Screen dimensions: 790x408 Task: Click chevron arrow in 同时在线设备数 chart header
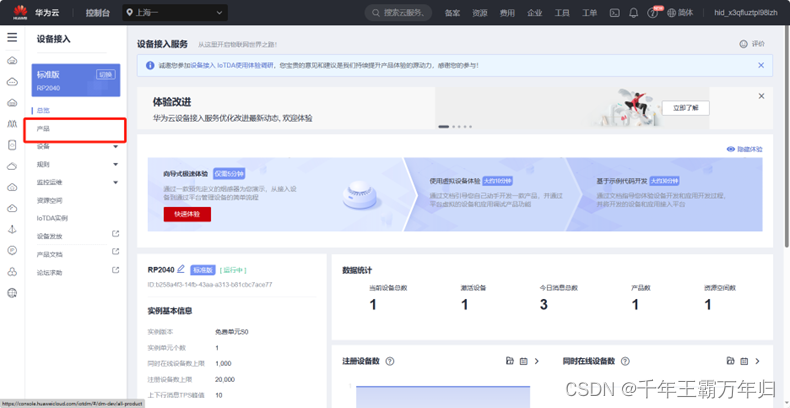[757, 361]
